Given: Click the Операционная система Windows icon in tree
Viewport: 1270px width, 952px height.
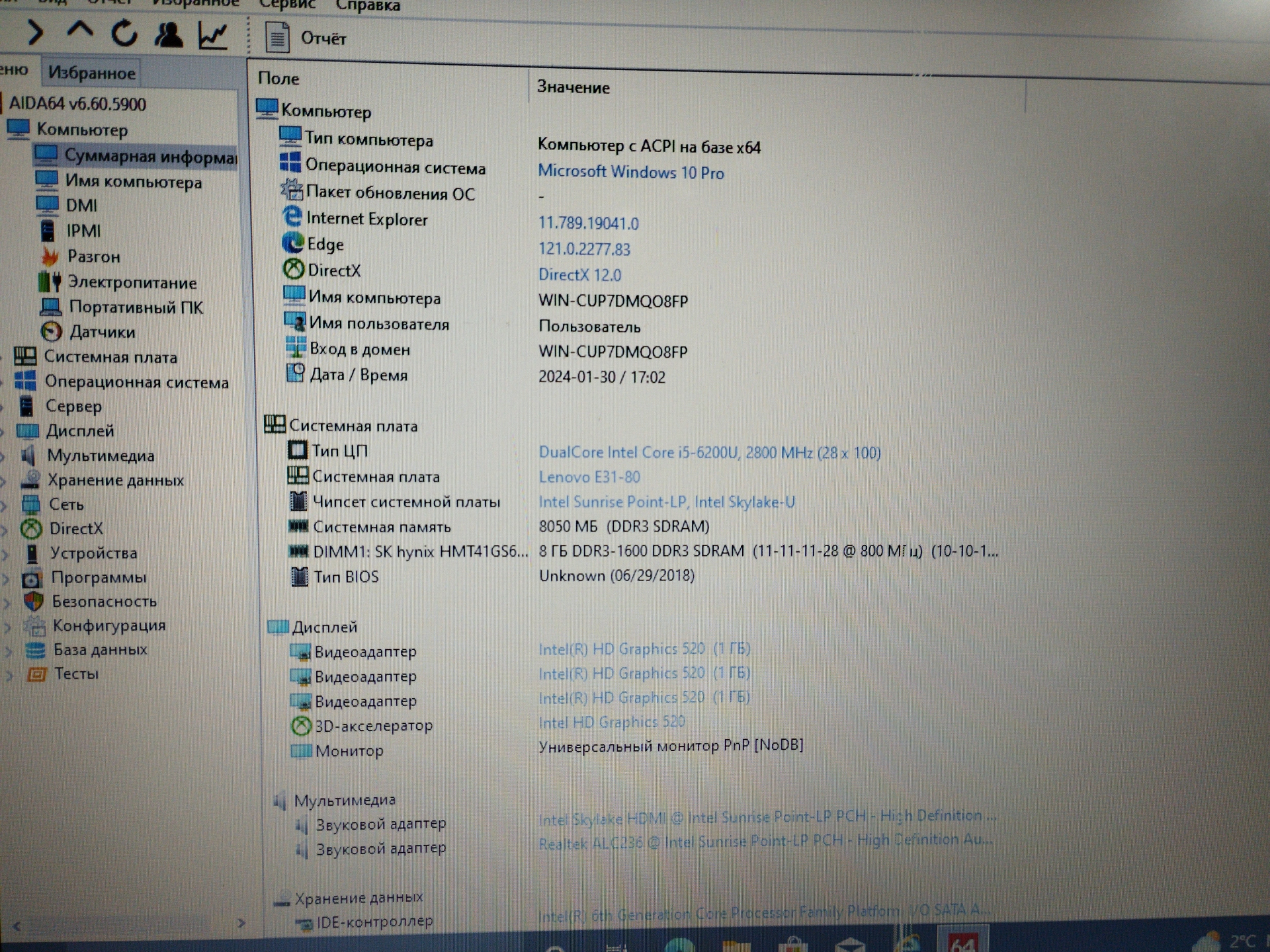Looking at the screenshot, I should point(25,381).
